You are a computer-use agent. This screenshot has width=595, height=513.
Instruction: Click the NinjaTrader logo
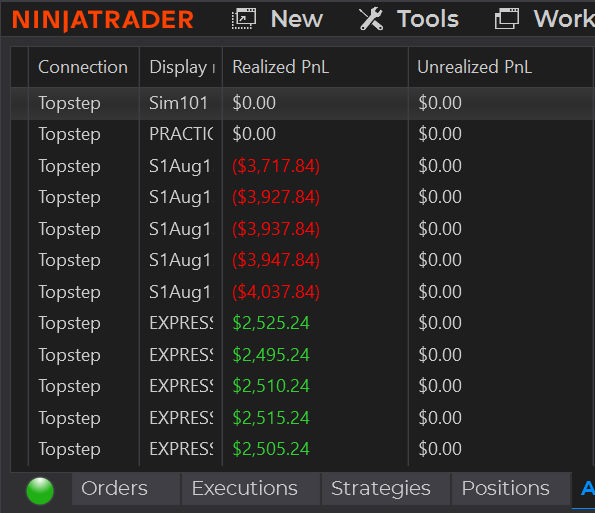click(x=103, y=20)
